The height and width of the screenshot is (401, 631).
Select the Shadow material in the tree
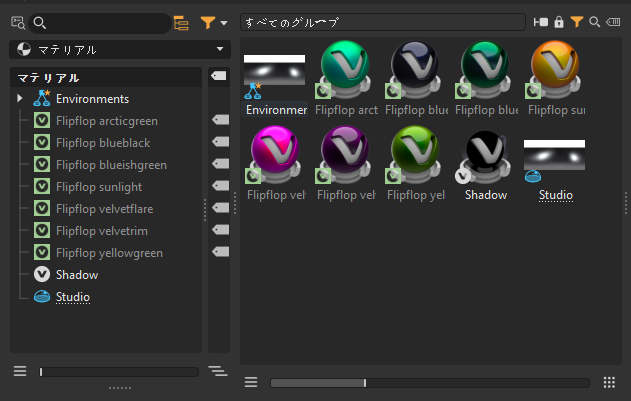click(x=77, y=275)
